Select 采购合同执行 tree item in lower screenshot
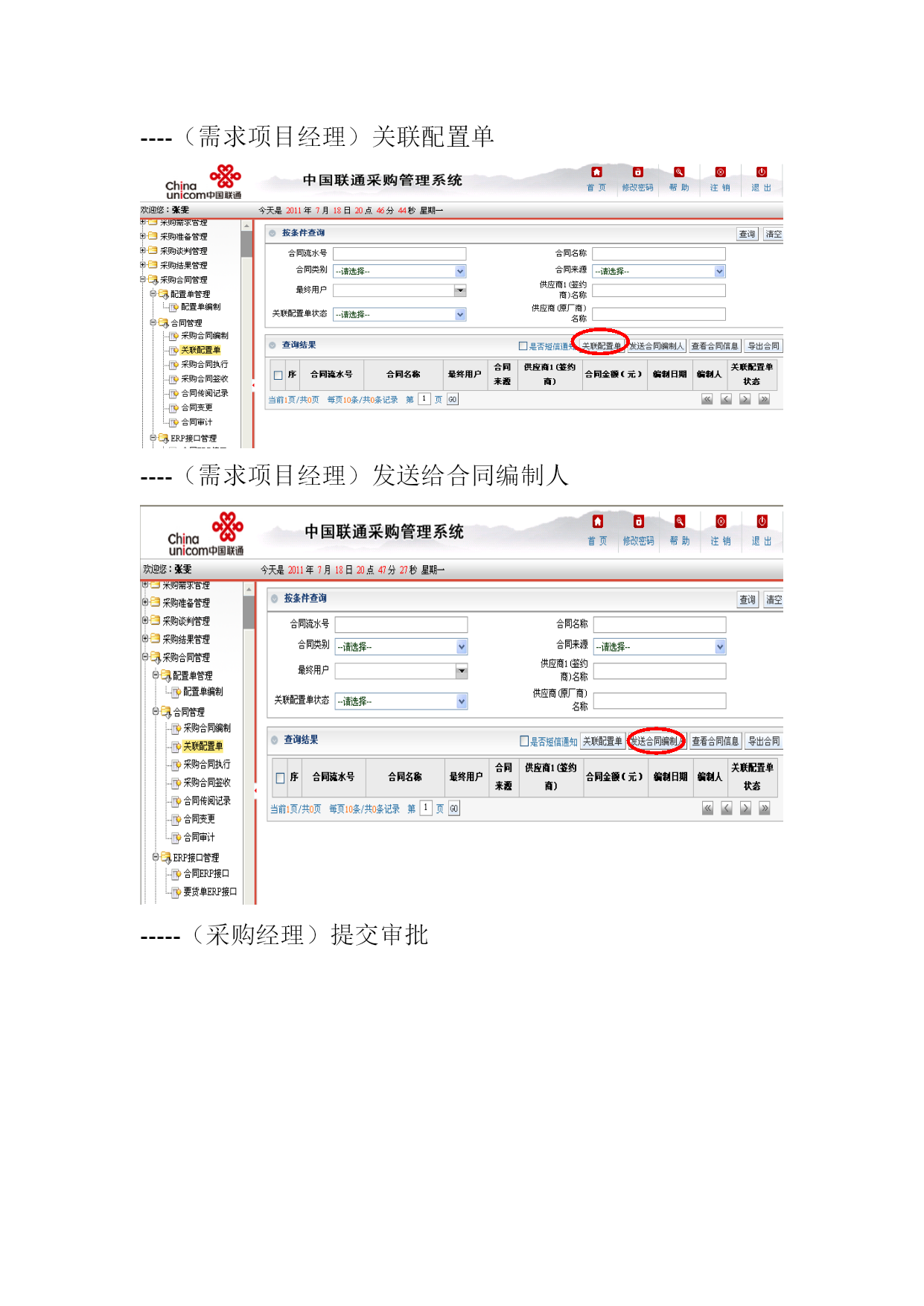The width and height of the screenshot is (924, 1306). click(x=207, y=764)
